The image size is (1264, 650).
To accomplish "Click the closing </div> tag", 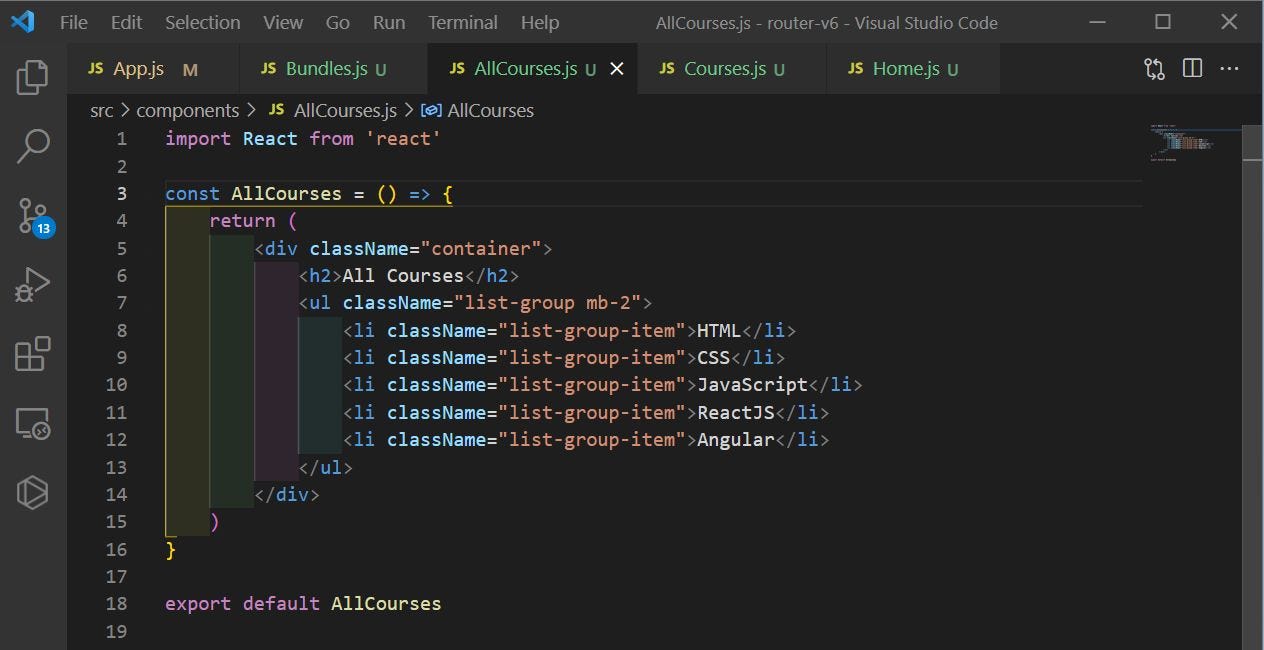I will tap(286, 494).
